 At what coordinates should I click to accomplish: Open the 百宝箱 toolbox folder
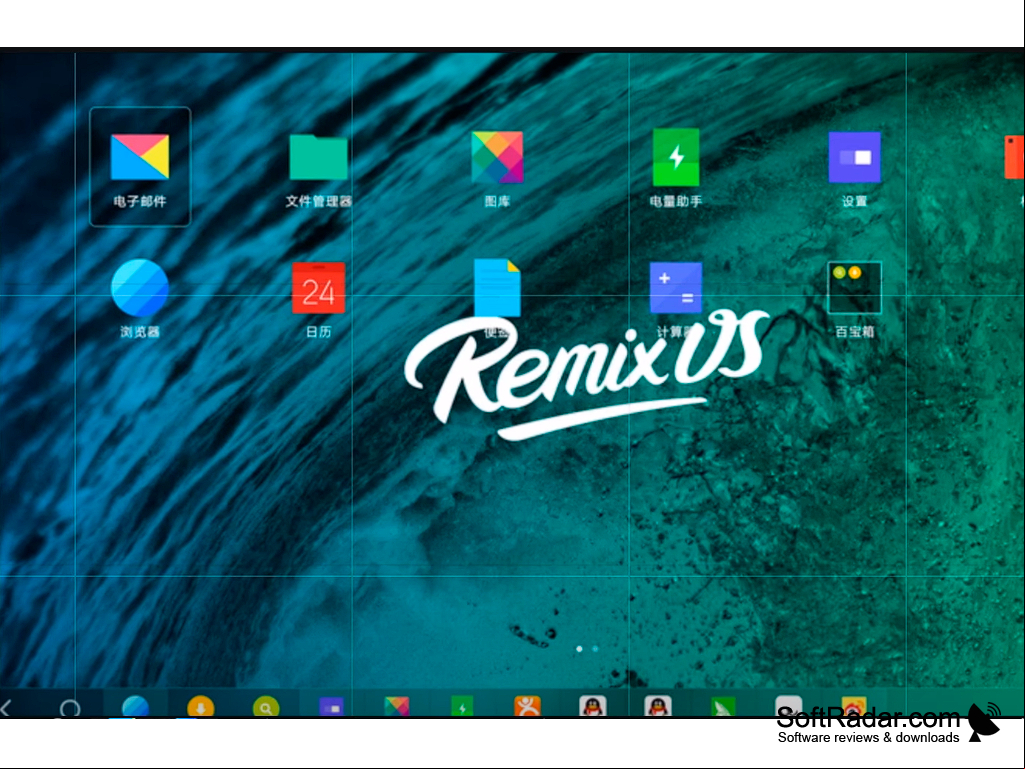tap(854, 288)
